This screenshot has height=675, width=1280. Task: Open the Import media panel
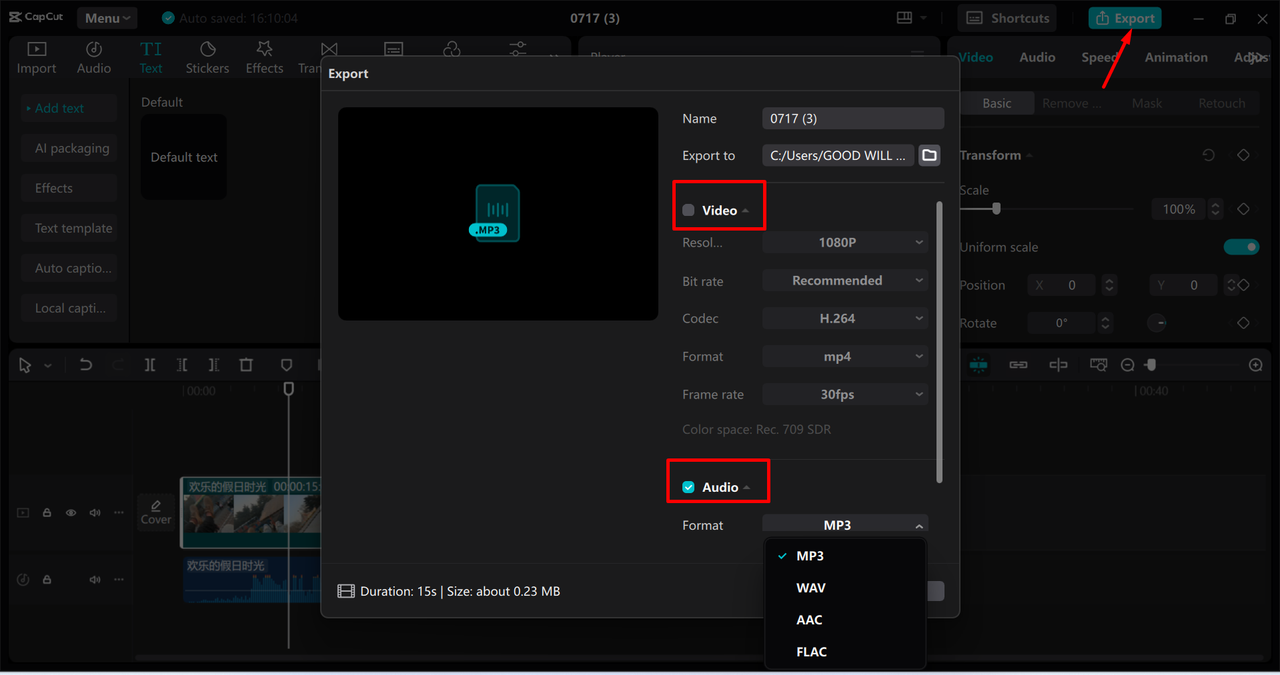pyautogui.click(x=36, y=58)
